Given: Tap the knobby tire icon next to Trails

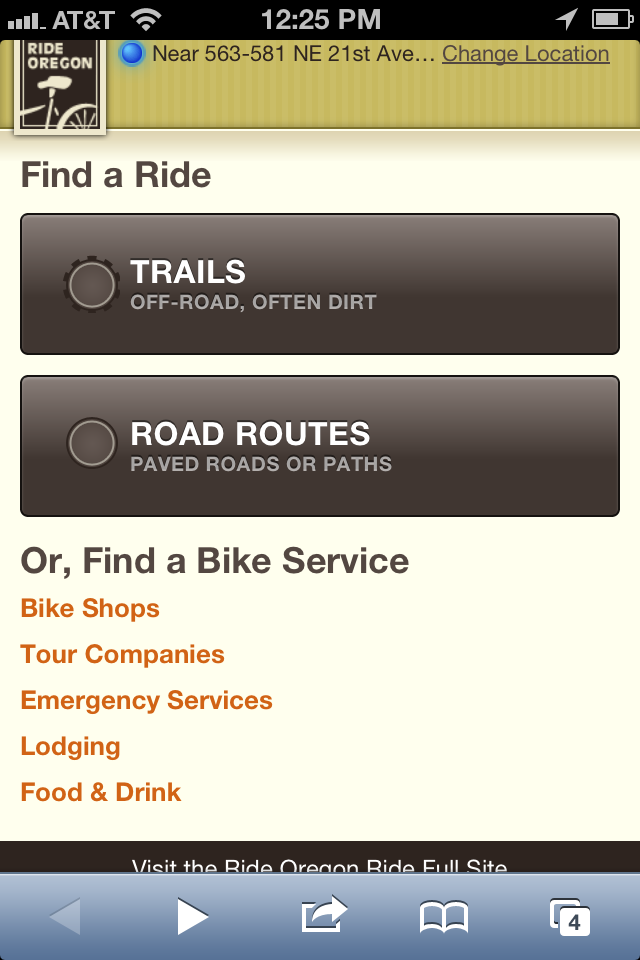Looking at the screenshot, I should tap(91, 284).
